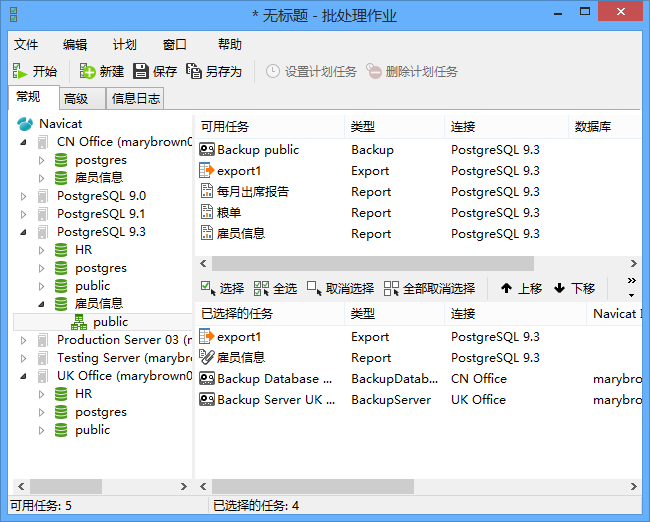Click the available tasks 连接 column header
This screenshot has width=650, height=522.
[x=506, y=126]
